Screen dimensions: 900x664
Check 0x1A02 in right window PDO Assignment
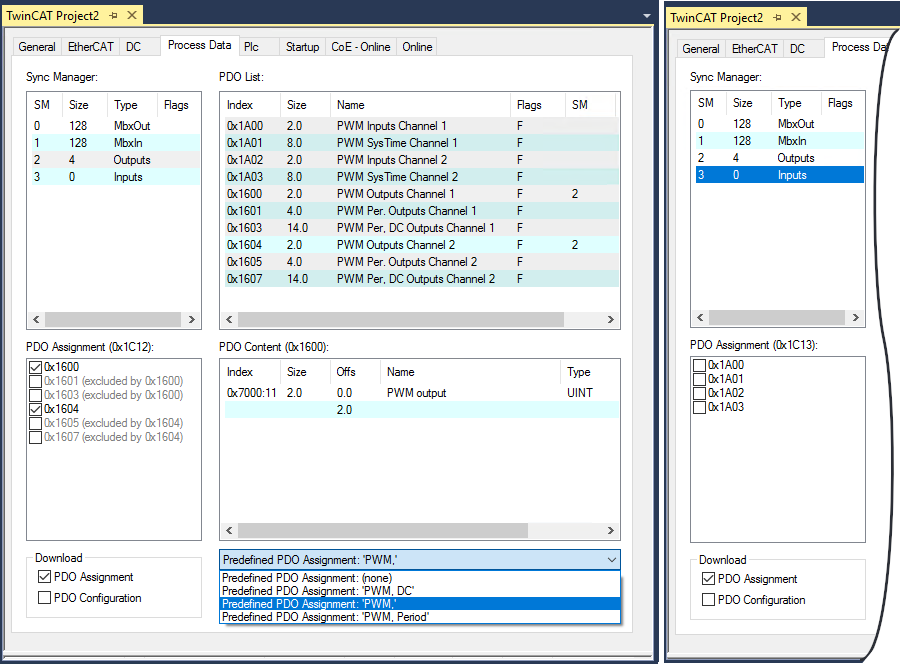click(x=699, y=393)
